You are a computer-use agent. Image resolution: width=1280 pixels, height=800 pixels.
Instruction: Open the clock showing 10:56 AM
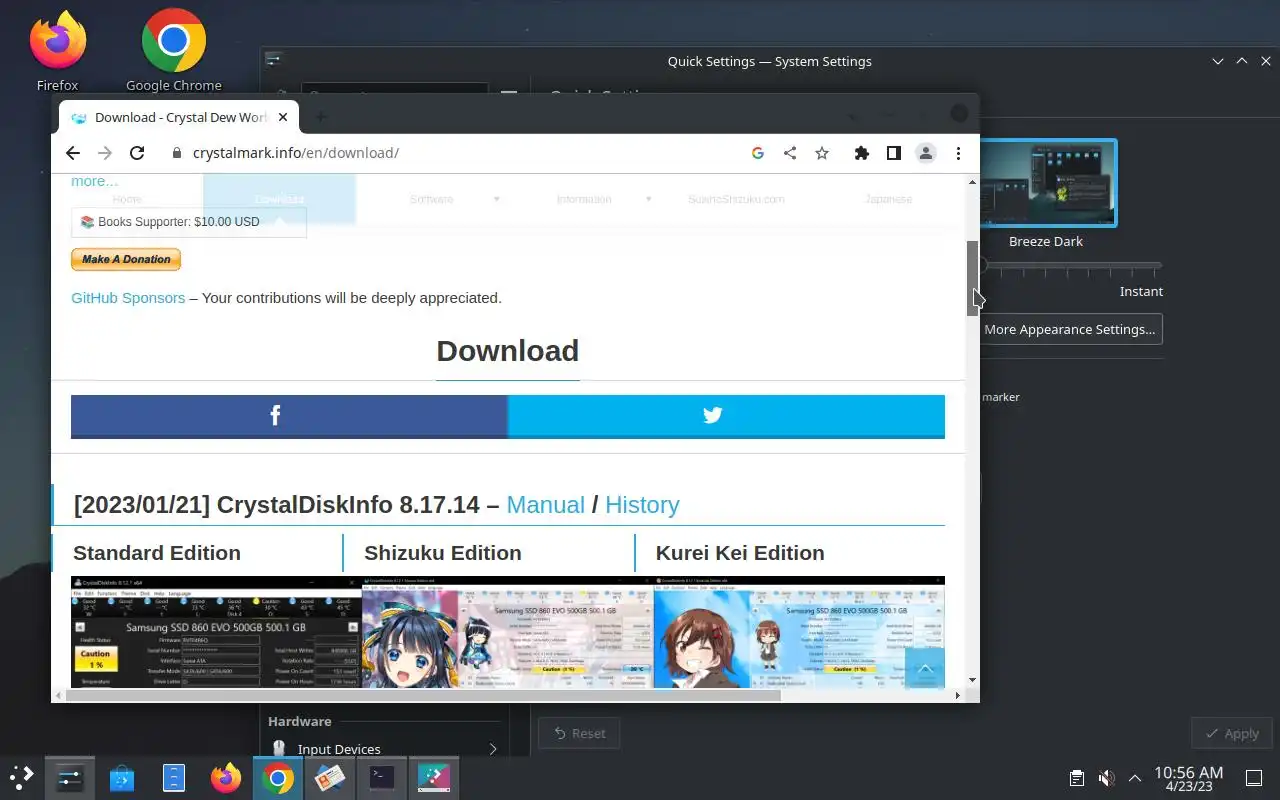1189,778
